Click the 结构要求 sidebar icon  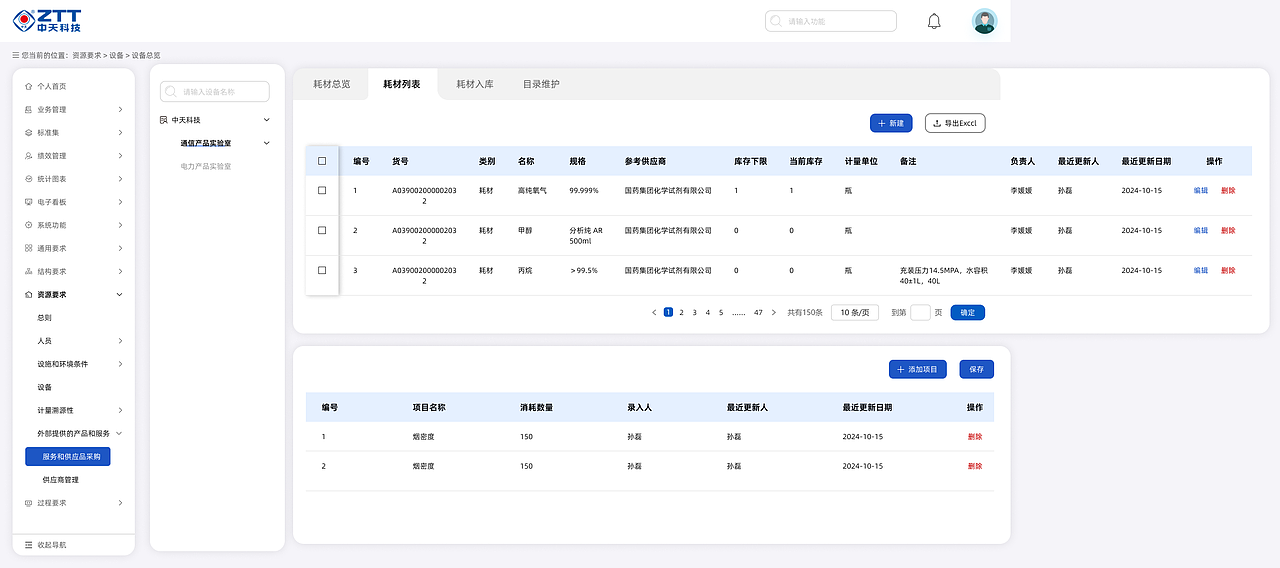28,271
